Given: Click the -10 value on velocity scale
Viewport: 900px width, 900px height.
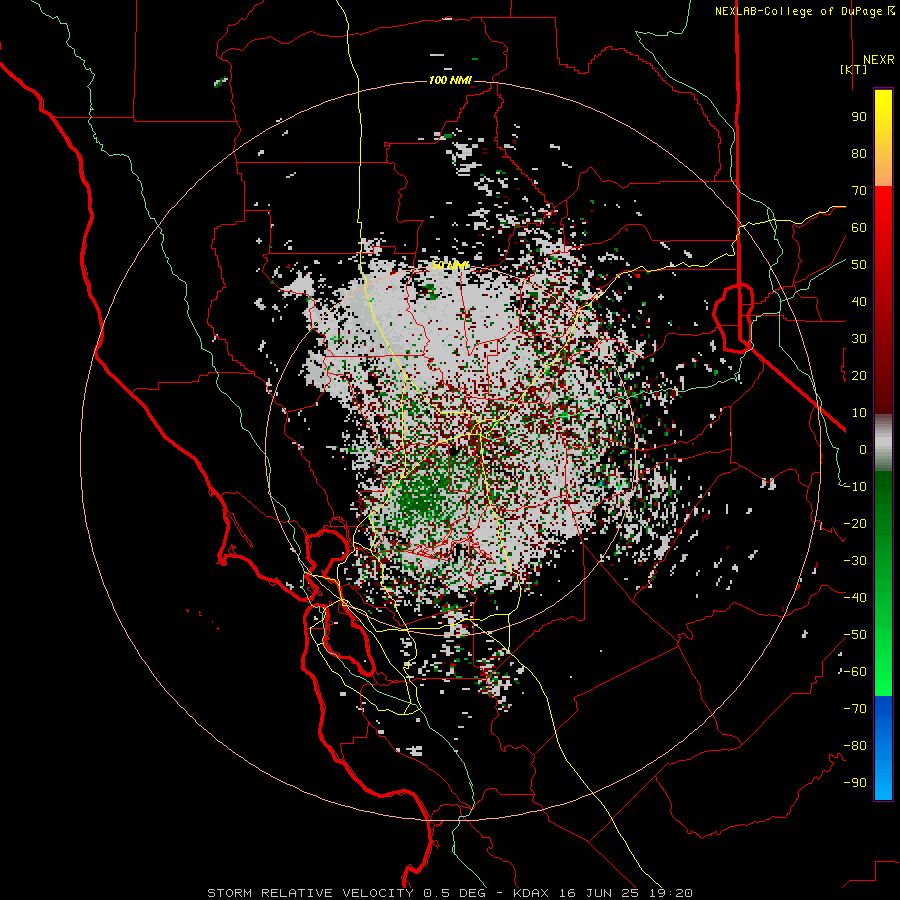Looking at the screenshot, I should [x=855, y=487].
